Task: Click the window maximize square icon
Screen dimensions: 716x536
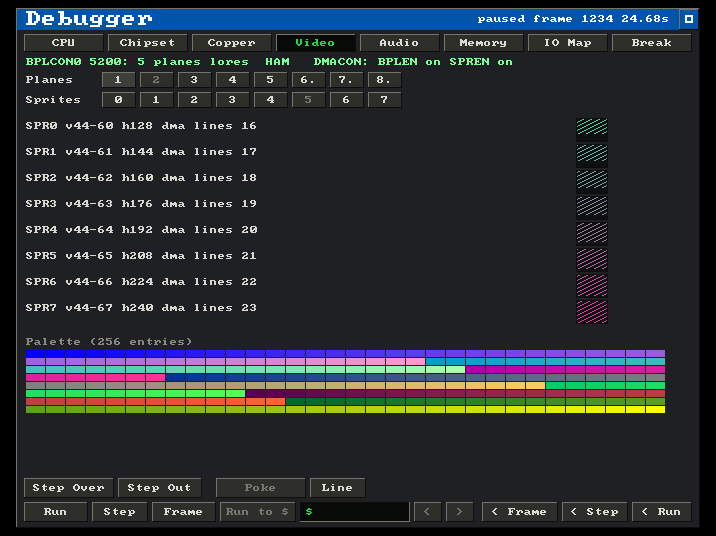Action: coord(689,19)
